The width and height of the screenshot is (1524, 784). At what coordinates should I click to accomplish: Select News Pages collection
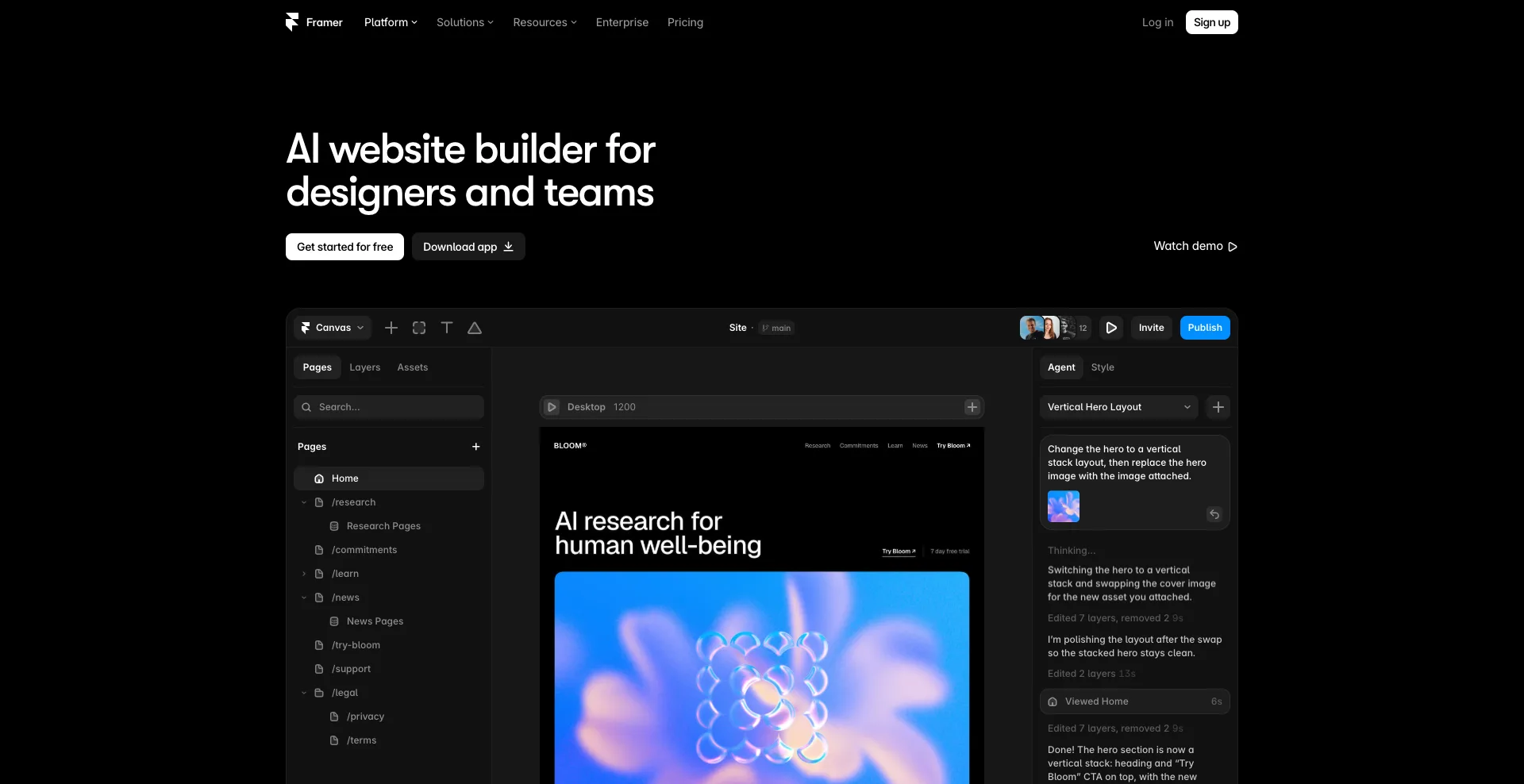click(375, 621)
